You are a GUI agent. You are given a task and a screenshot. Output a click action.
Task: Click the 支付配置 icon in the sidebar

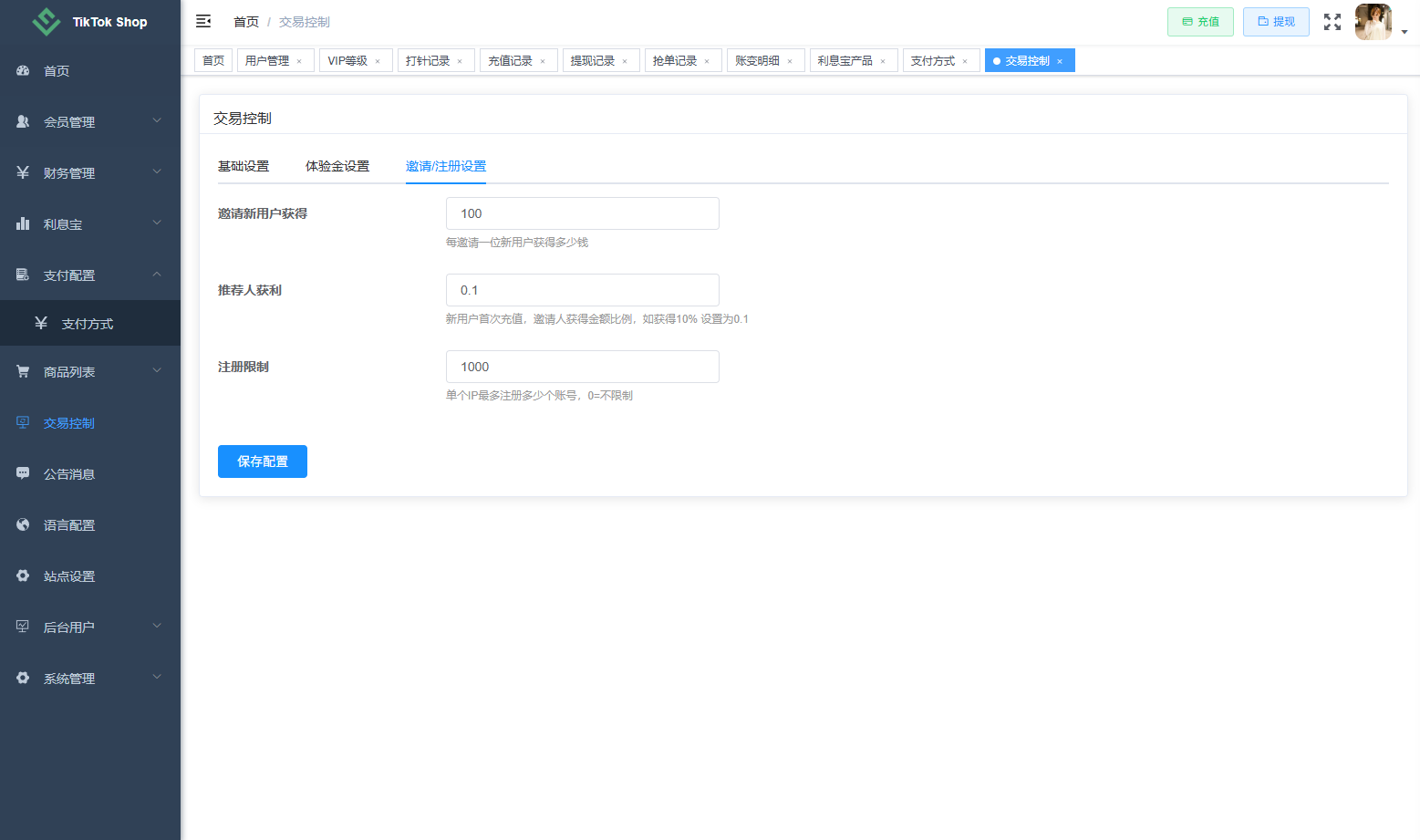tap(23, 275)
